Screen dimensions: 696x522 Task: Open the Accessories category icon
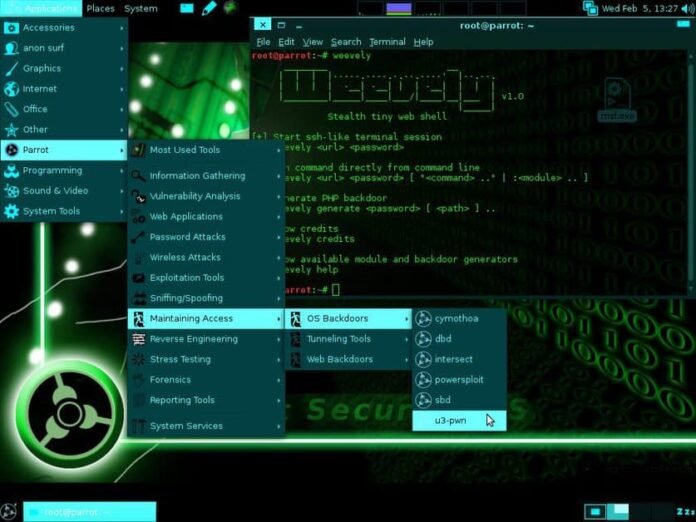point(11,28)
